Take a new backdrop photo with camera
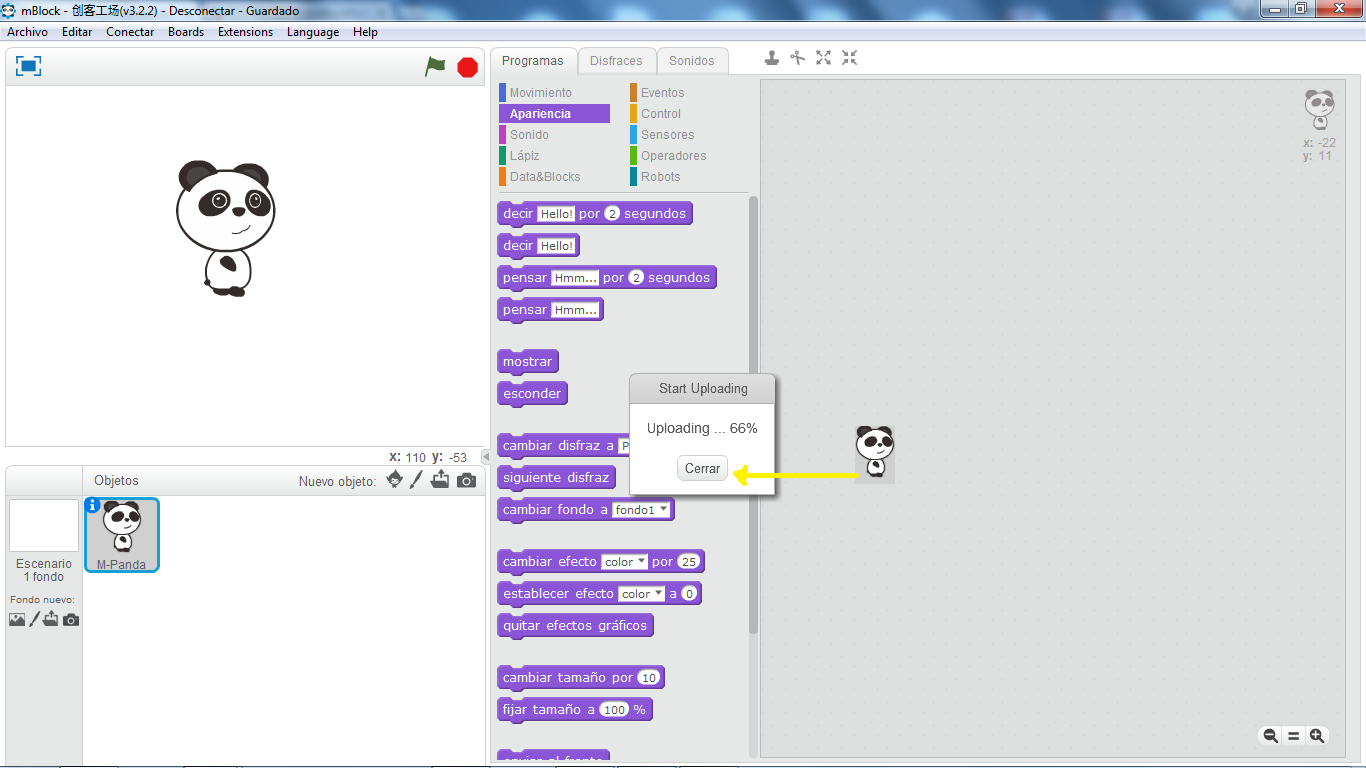This screenshot has height=768, width=1366. pyautogui.click(x=70, y=620)
